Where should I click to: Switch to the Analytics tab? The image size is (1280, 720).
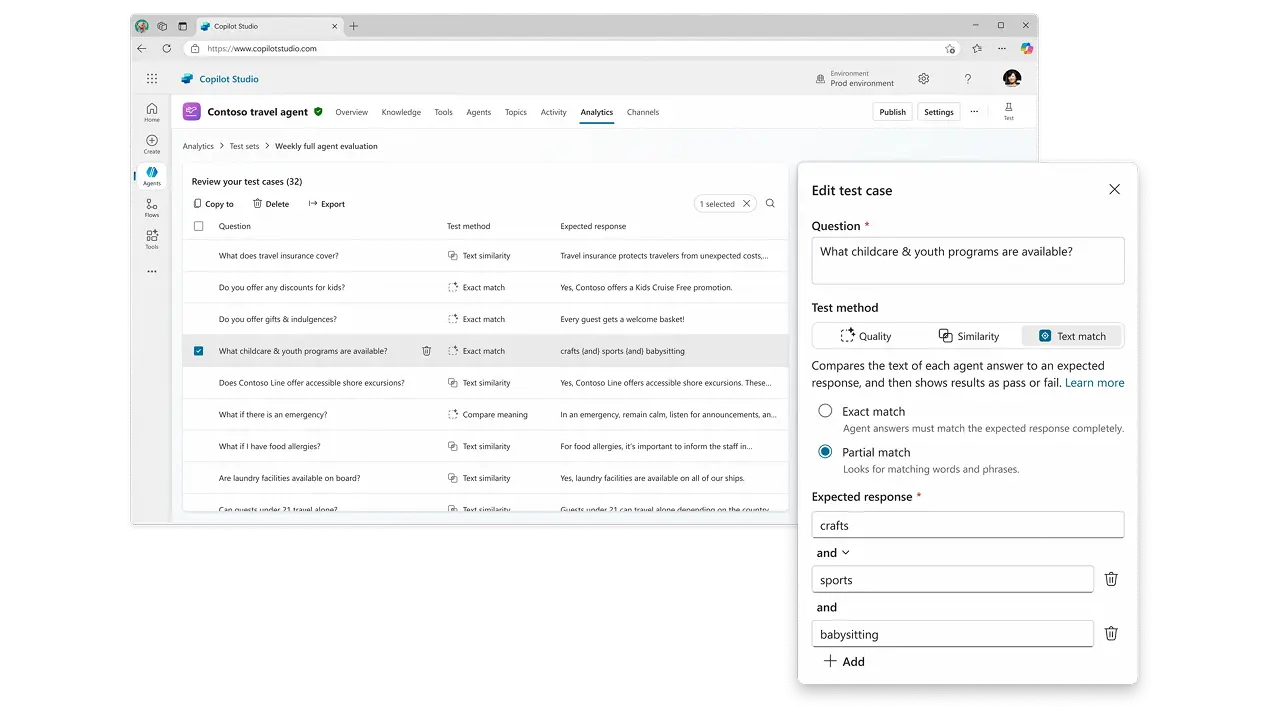coord(597,112)
